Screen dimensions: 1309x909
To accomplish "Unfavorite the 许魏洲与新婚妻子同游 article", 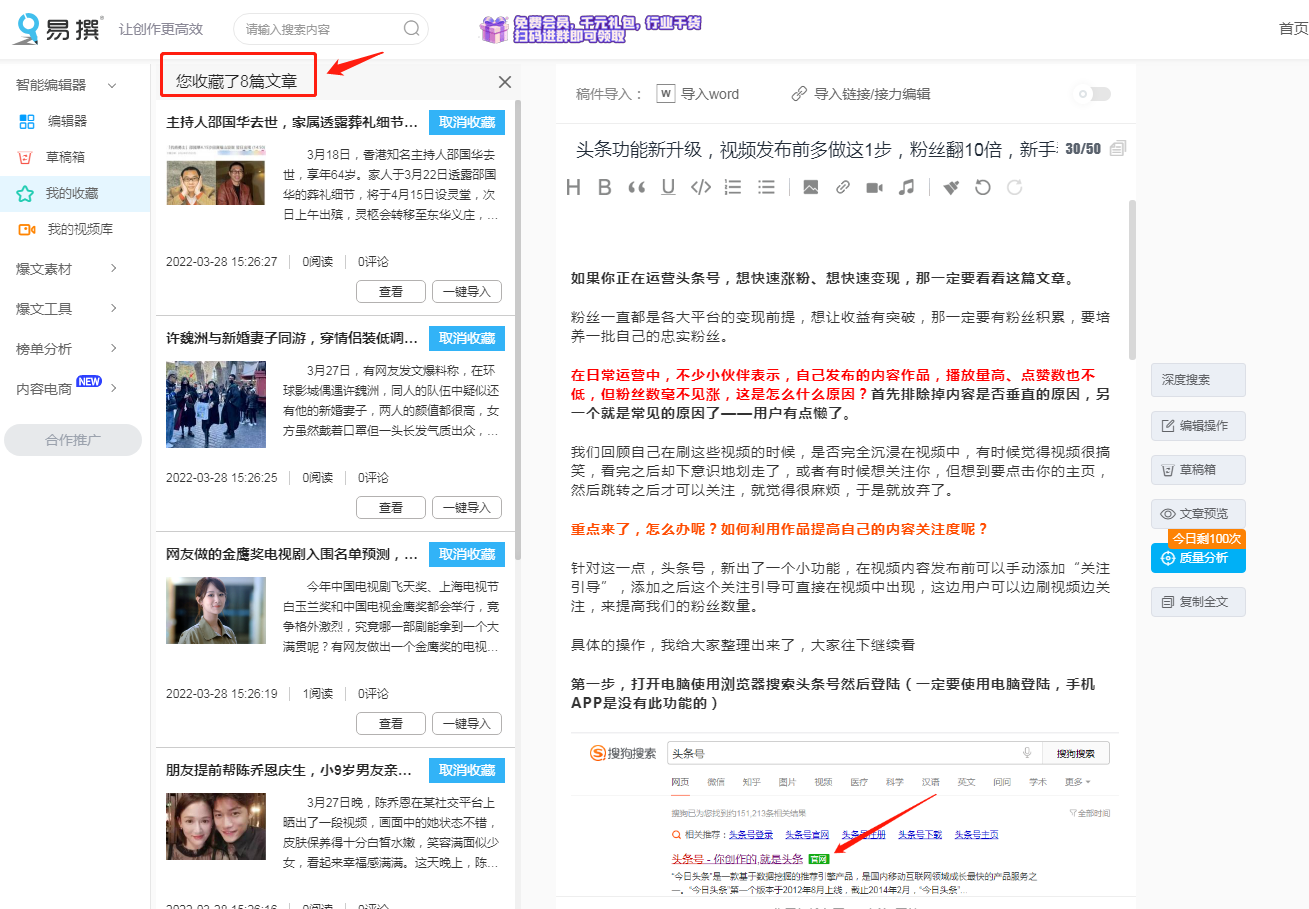I will 467,338.
